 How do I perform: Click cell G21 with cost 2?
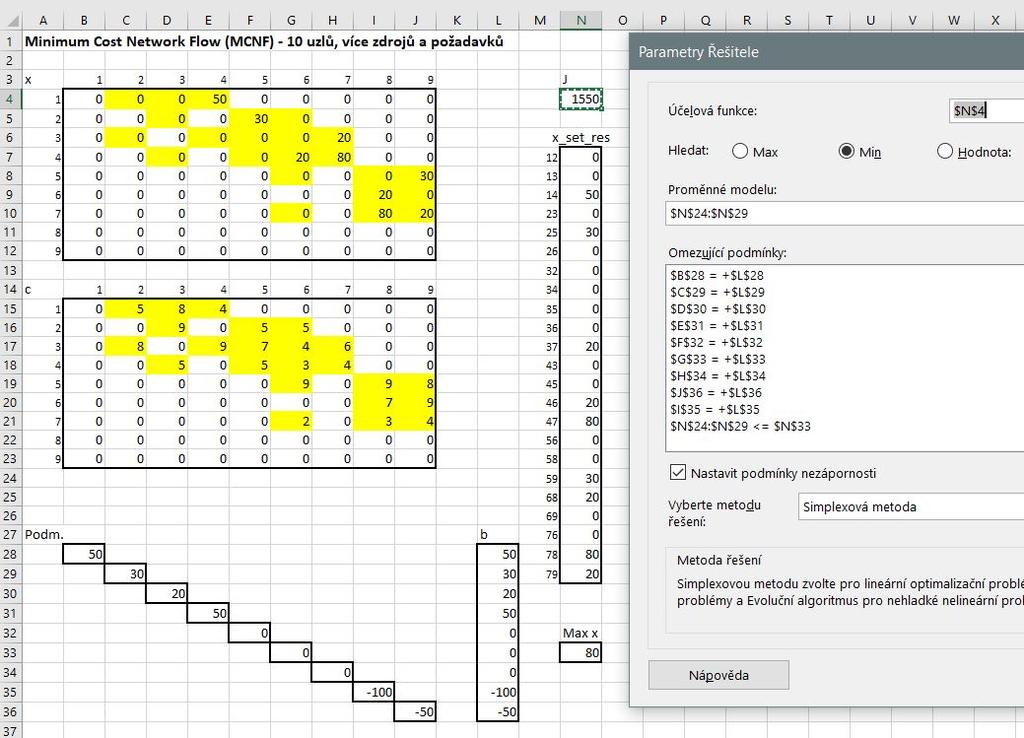291,421
